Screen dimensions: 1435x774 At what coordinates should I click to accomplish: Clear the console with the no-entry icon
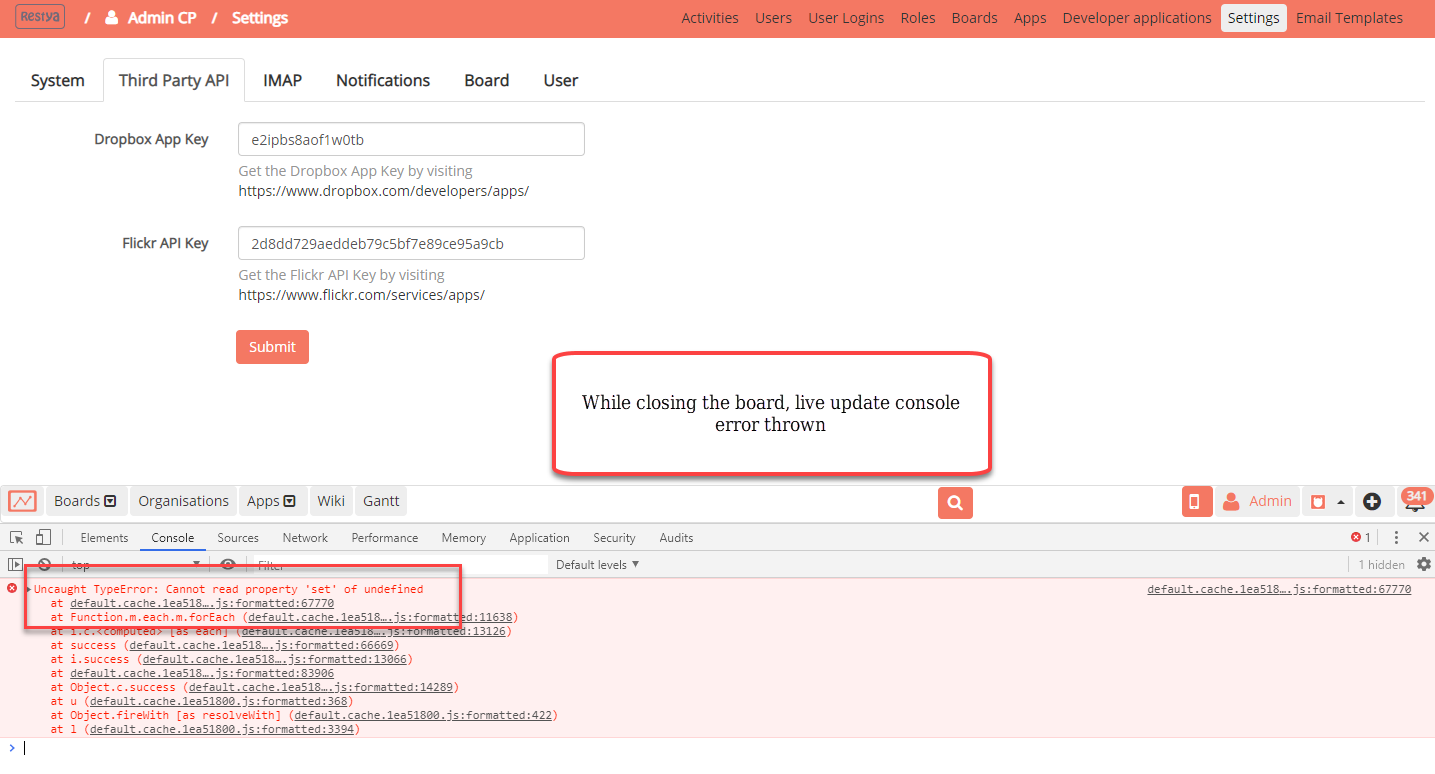point(44,564)
